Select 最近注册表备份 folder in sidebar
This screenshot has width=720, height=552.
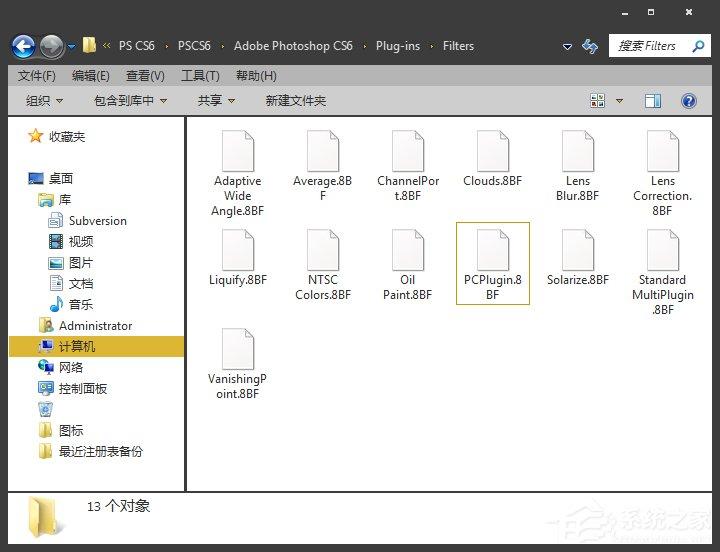coord(90,451)
